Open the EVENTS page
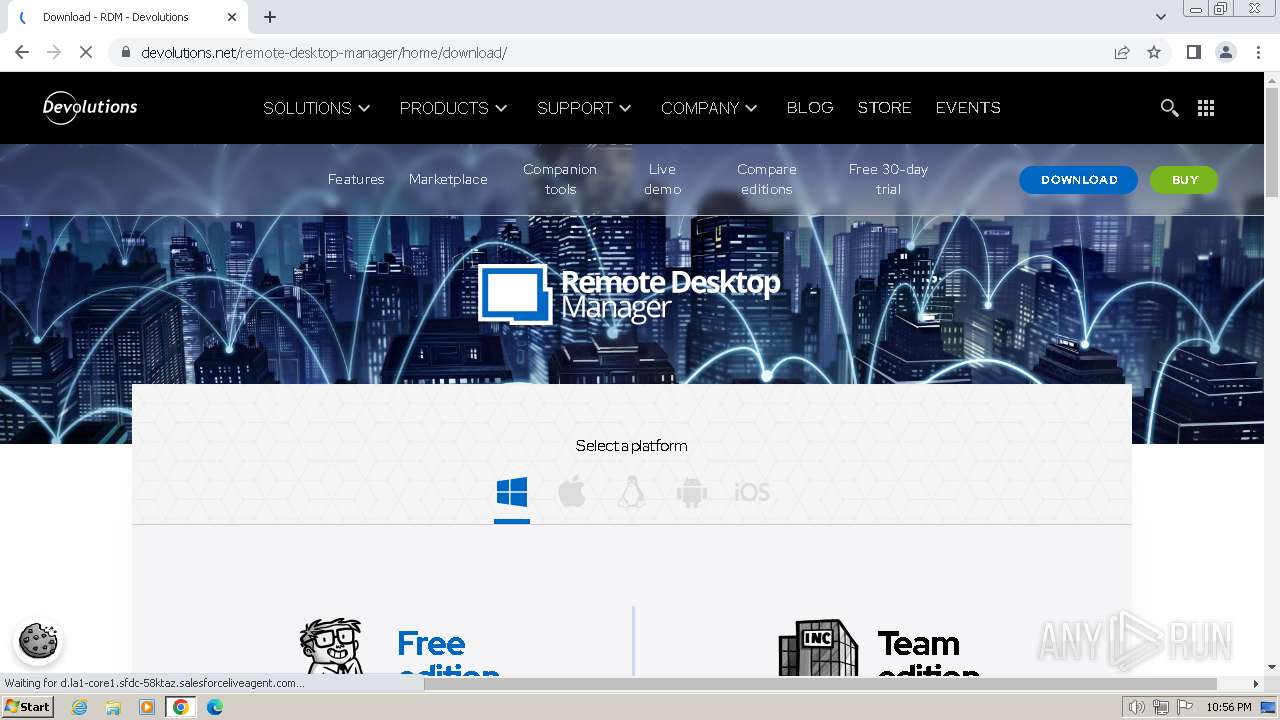Viewport: 1280px width, 720px height. [x=968, y=108]
